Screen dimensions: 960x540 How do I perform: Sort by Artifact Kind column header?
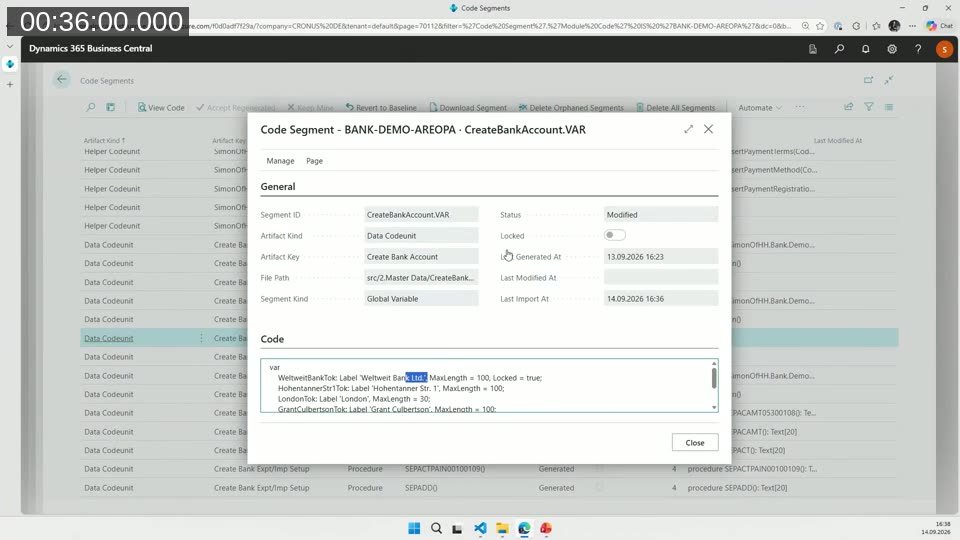pos(104,140)
